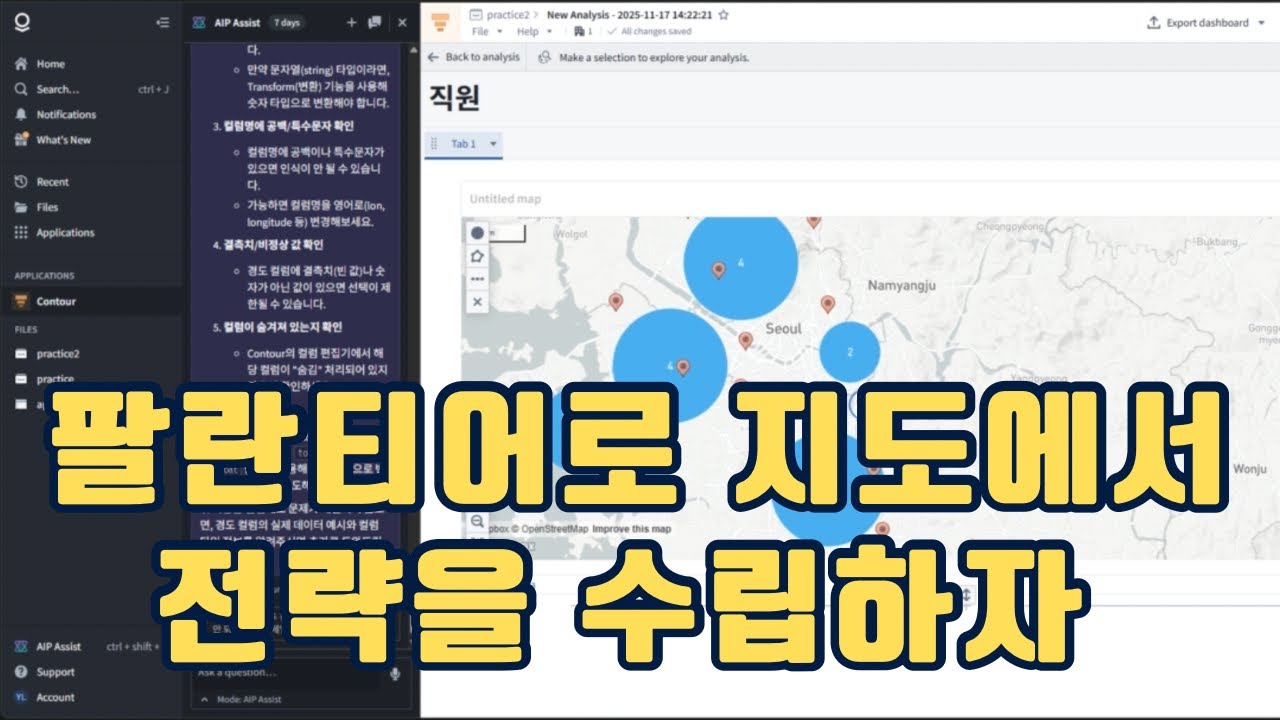Open the Search entry in the sidebar
This screenshot has width=1280, height=720.
click(x=58, y=89)
